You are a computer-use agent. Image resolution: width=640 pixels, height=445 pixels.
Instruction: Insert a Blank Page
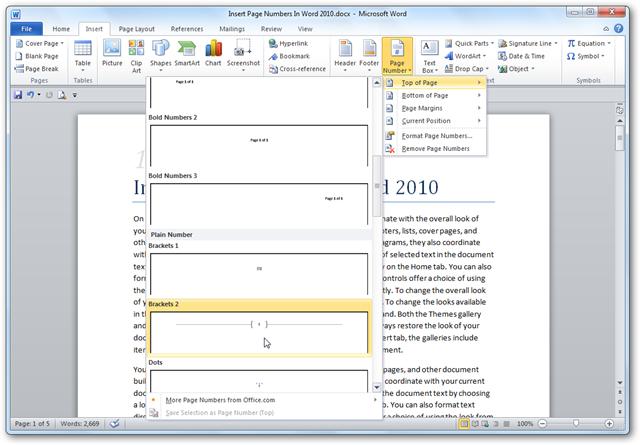(x=37, y=56)
